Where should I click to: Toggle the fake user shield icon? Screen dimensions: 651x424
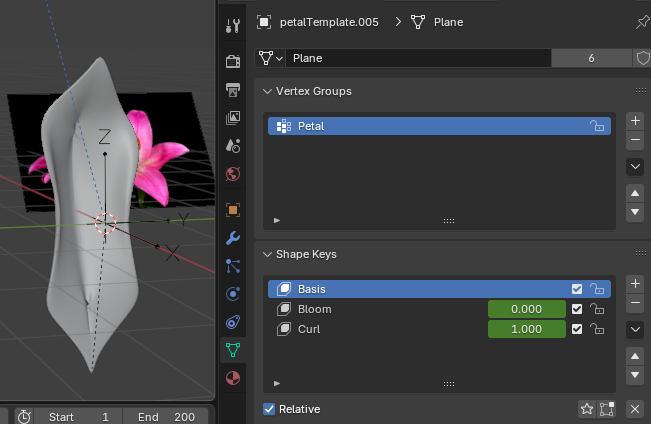[x=642, y=58]
